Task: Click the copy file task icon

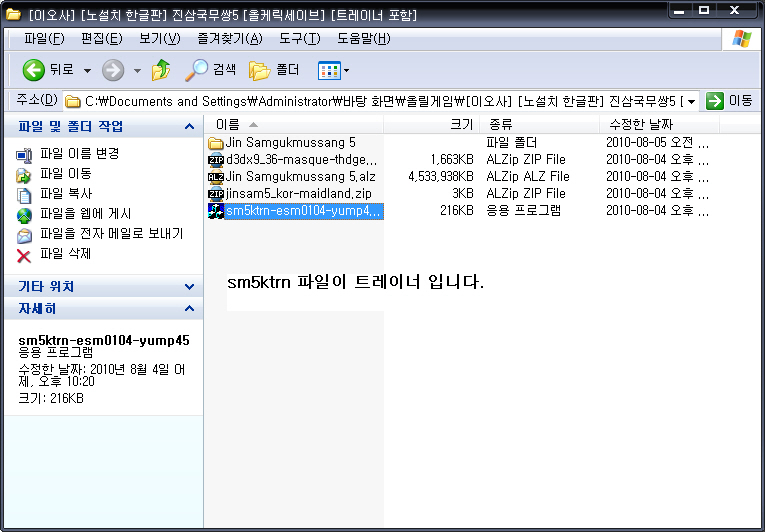Action: point(24,195)
